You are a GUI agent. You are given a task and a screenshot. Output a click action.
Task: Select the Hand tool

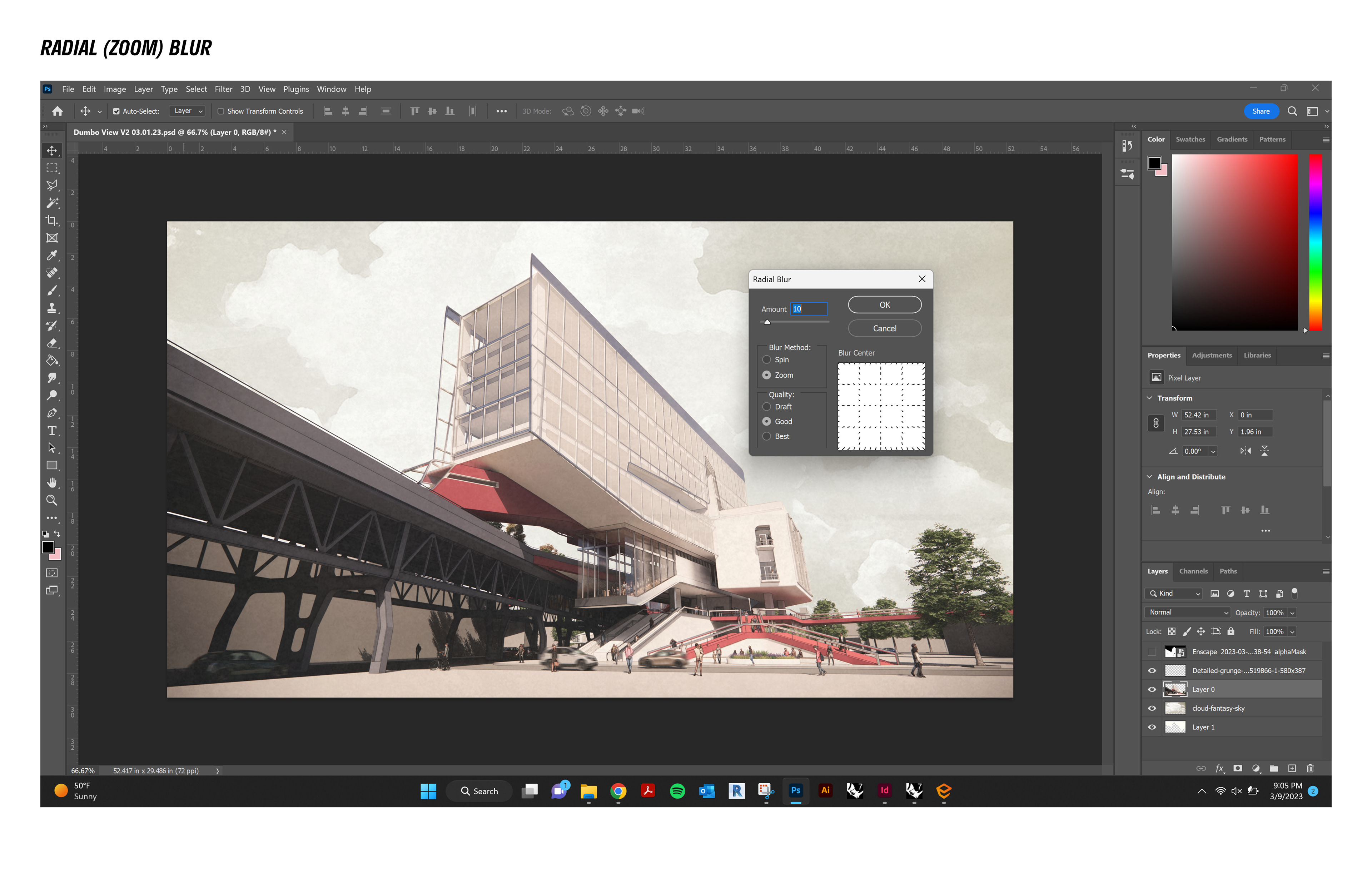tap(52, 483)
